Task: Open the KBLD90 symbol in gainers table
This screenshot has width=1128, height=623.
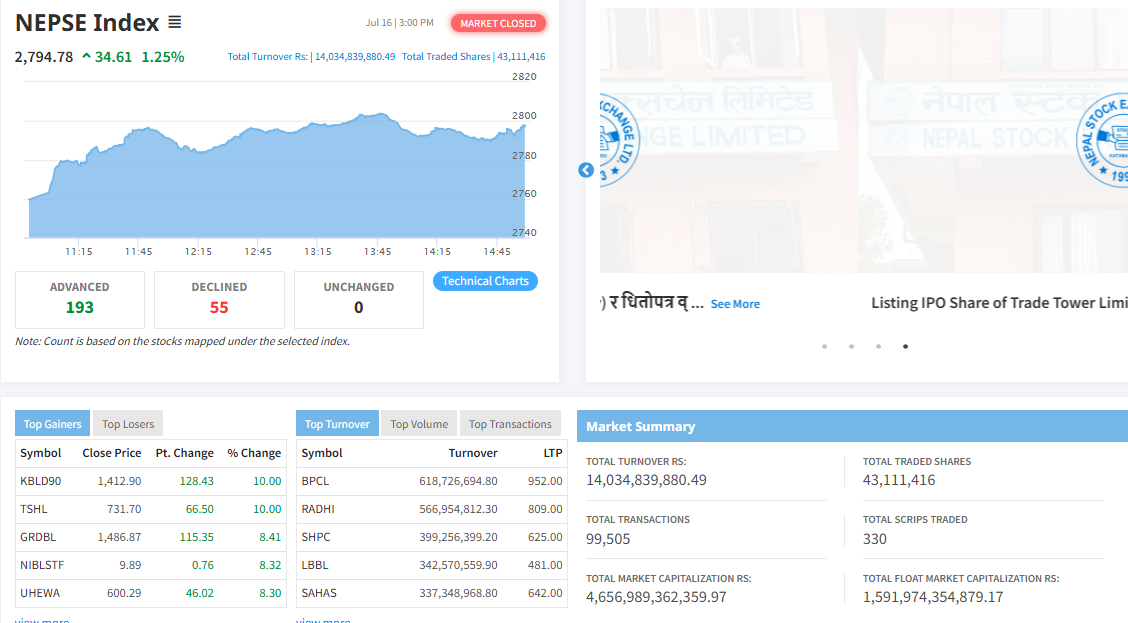Action: pos(40,481)
